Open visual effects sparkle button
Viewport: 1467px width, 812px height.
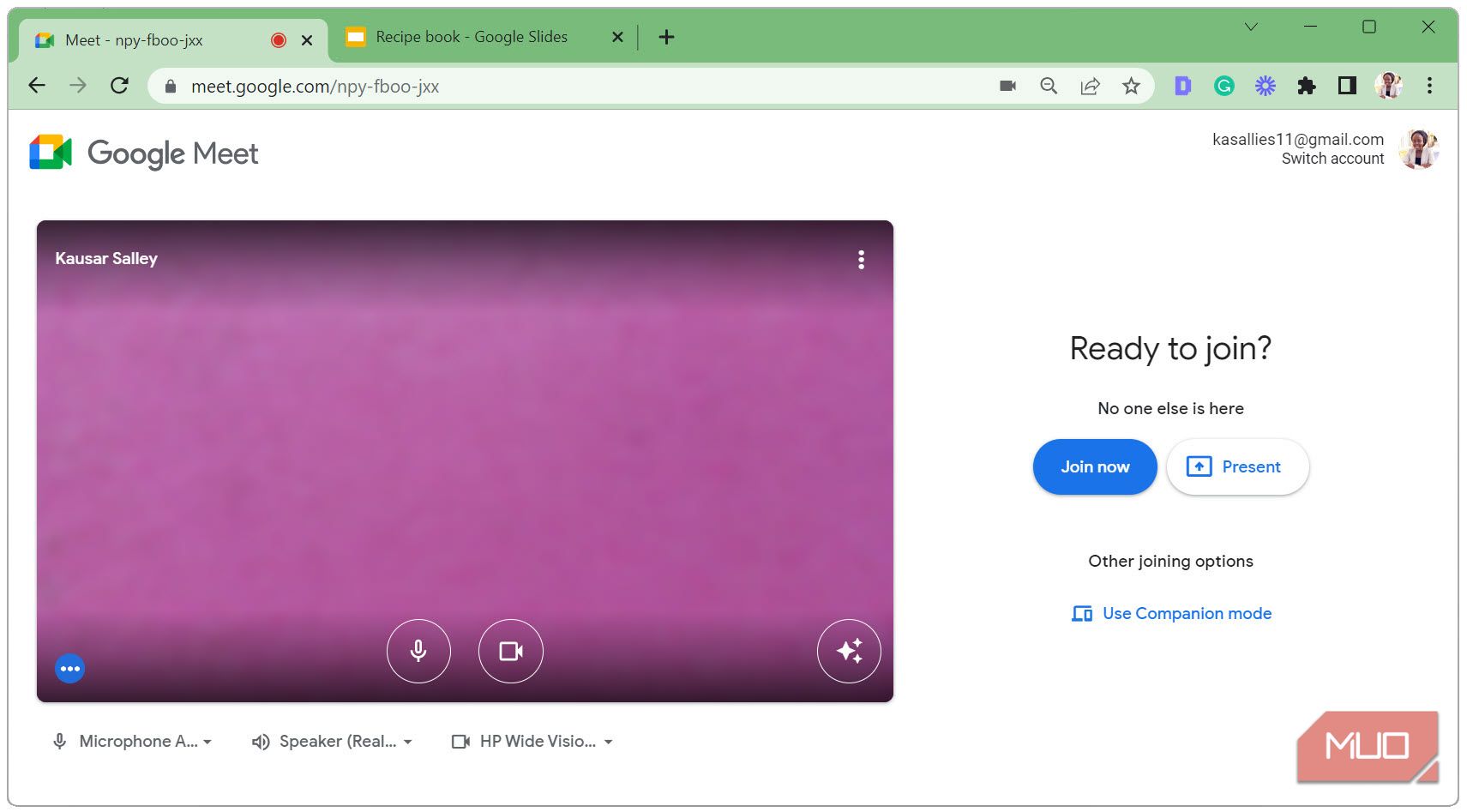click(x=849, y=651)
